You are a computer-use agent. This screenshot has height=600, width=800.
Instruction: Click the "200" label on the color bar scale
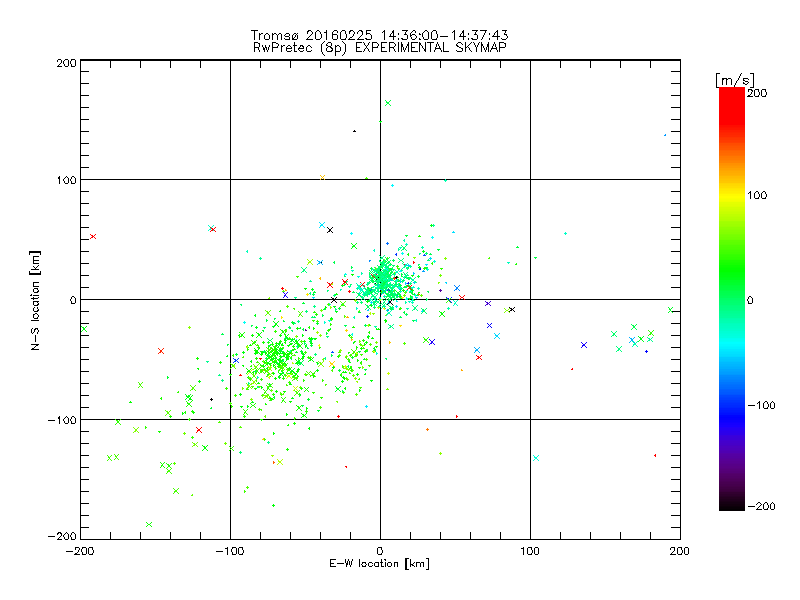[x=757, y=93]
